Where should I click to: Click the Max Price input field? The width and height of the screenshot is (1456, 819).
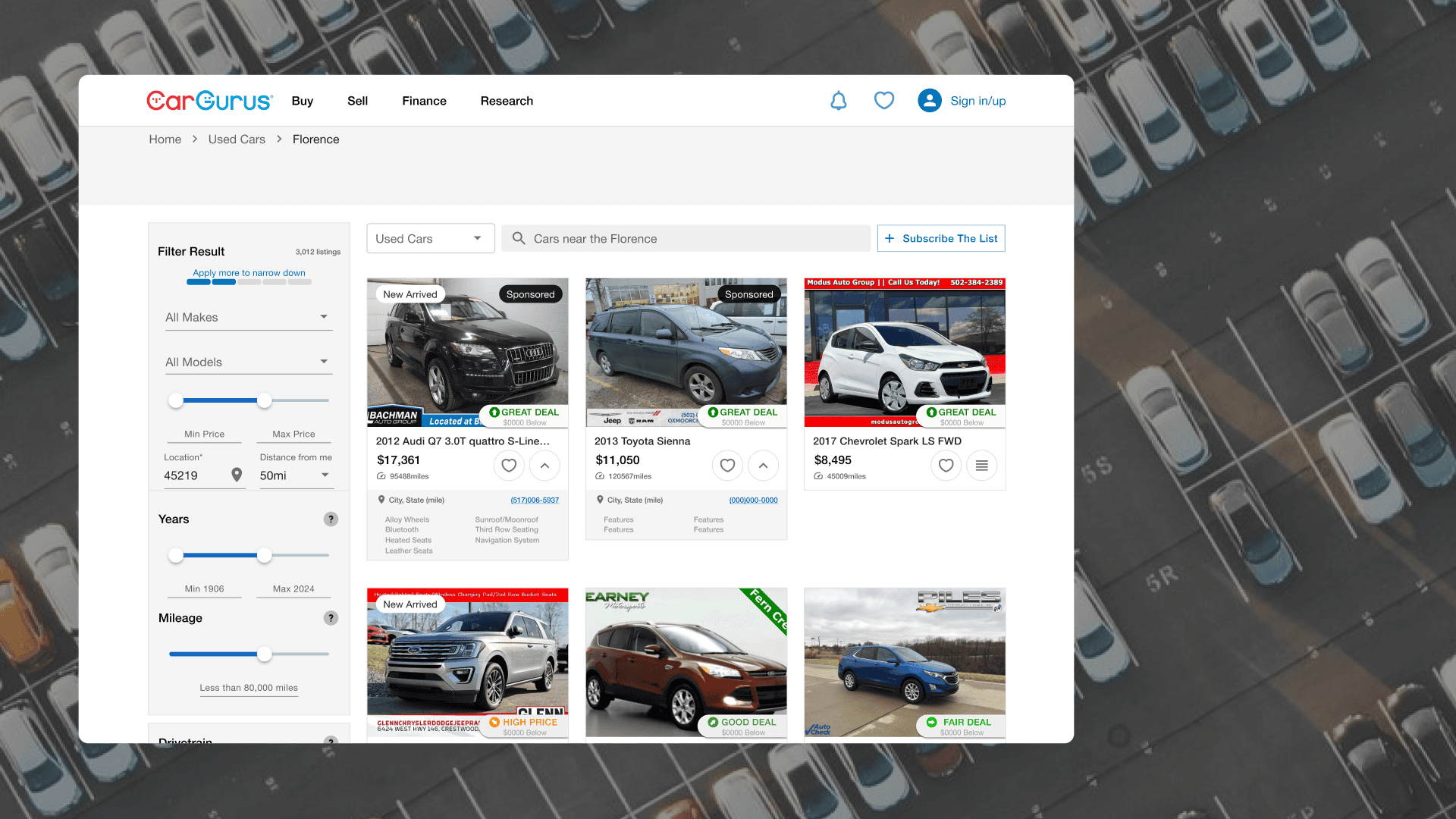coord(293,435)
